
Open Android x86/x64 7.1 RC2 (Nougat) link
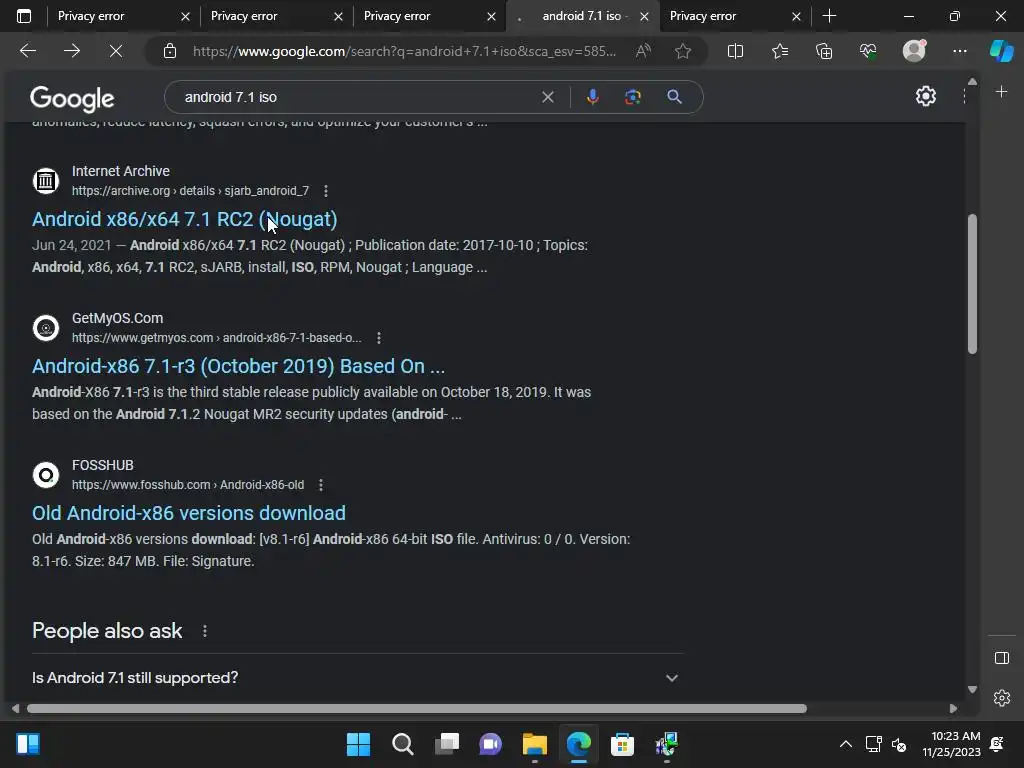(185, 219)
